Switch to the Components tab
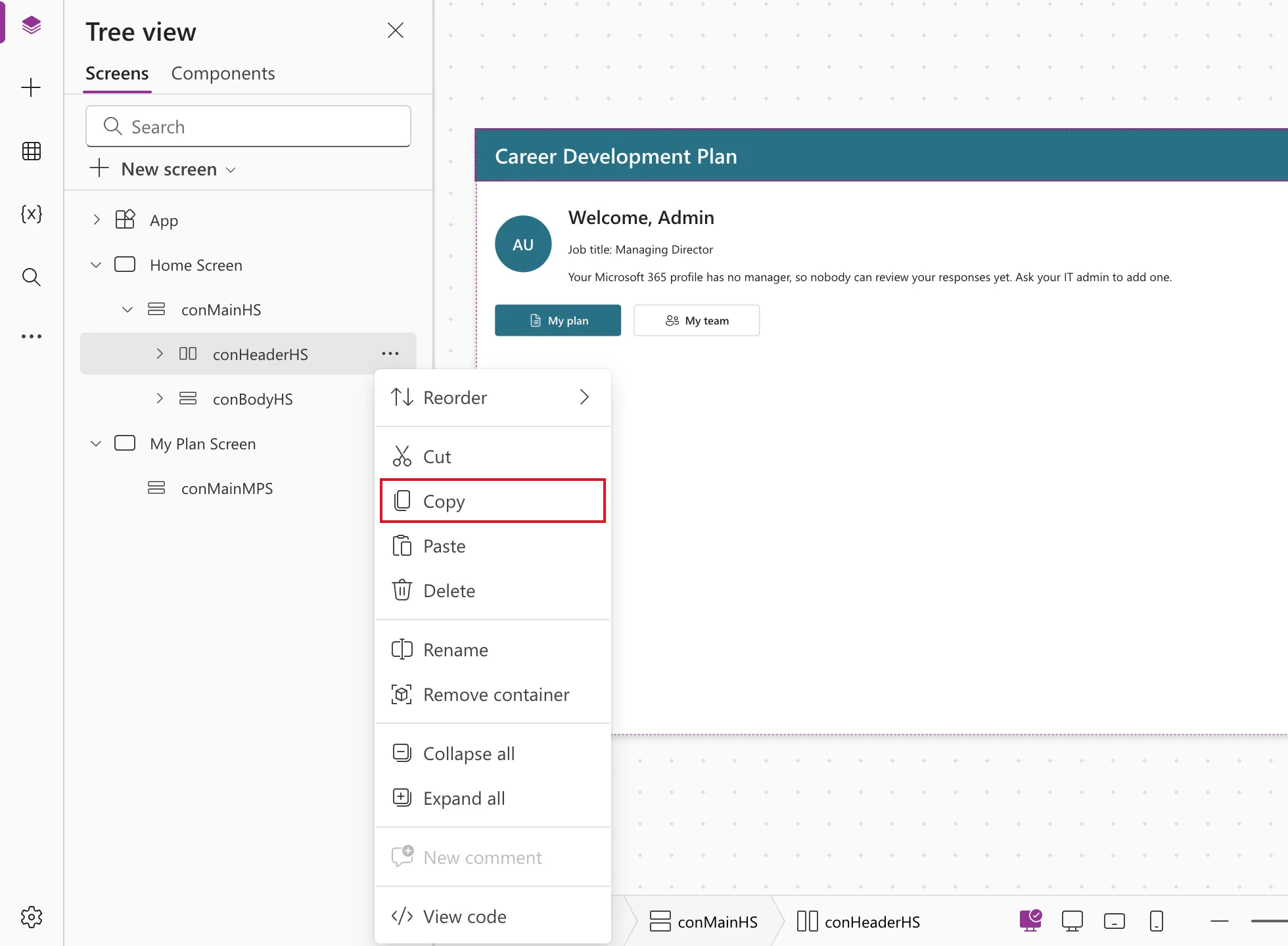Image resolution: width=1288 pixels, height=946 pixels. [223, 74]
